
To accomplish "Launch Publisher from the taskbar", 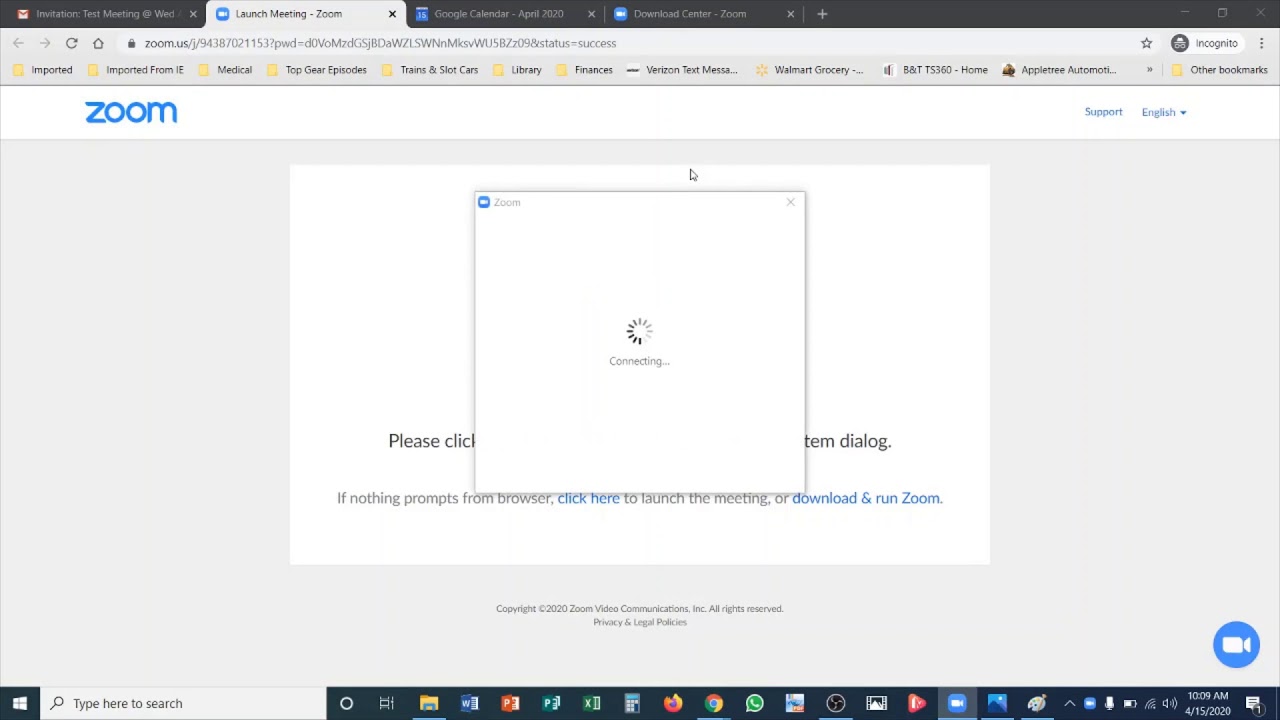I will pyautogui.click(x=551, y=703).
